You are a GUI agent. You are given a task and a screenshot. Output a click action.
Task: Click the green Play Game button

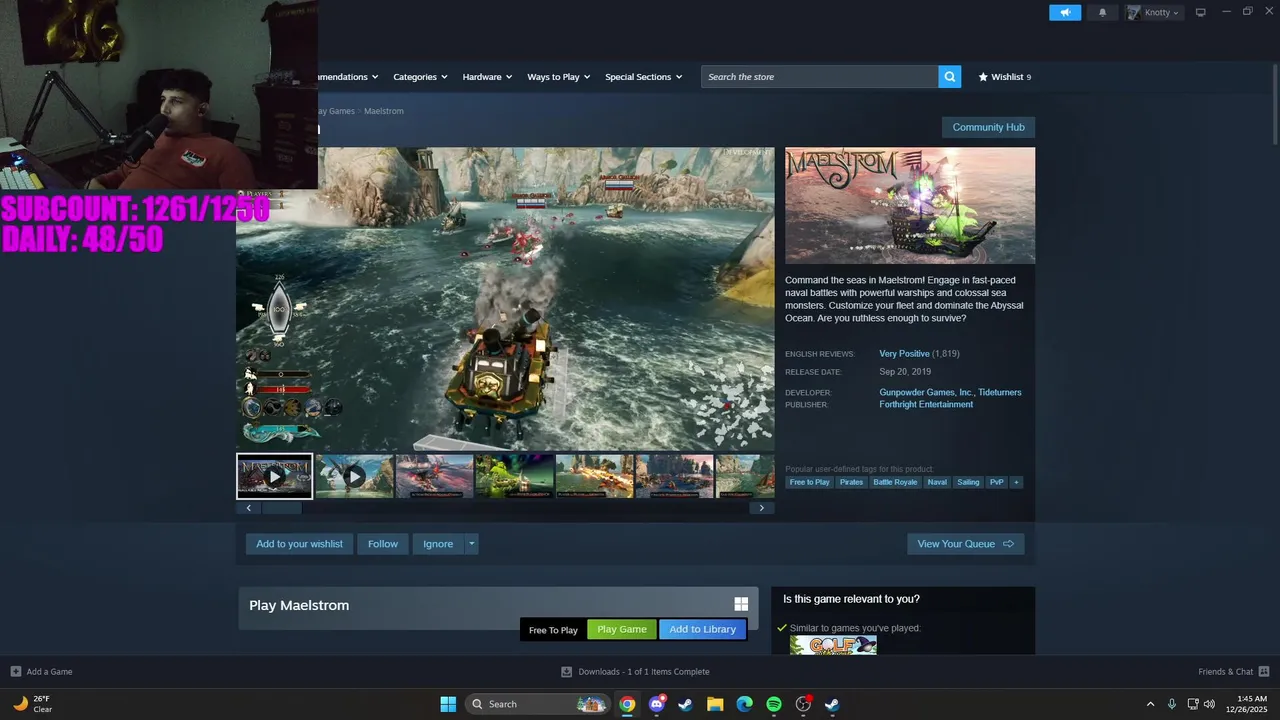tap(622, 629)
